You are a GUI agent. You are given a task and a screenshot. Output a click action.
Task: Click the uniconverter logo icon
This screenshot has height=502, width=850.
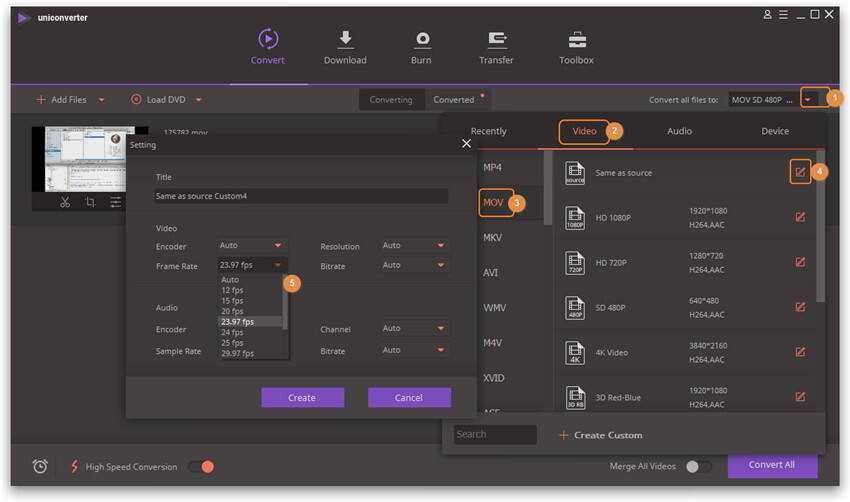(x=23, y=18)
